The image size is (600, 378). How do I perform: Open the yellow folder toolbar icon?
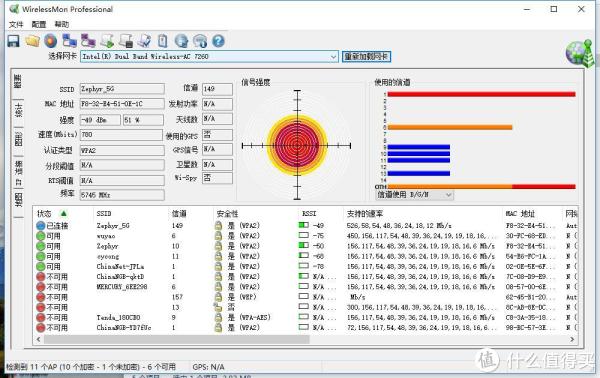[33, 41]
